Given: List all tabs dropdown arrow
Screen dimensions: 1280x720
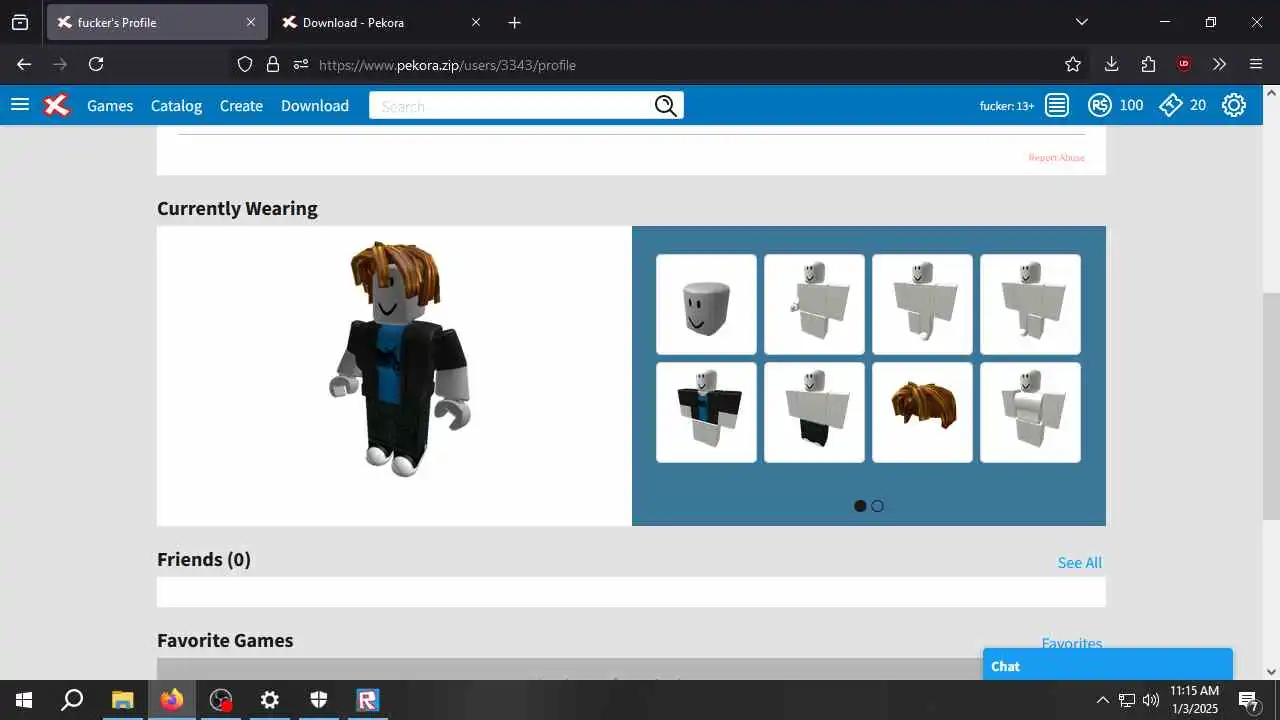Looking at the screenshot, I should pyautogui.click(x=1081, y=22).
